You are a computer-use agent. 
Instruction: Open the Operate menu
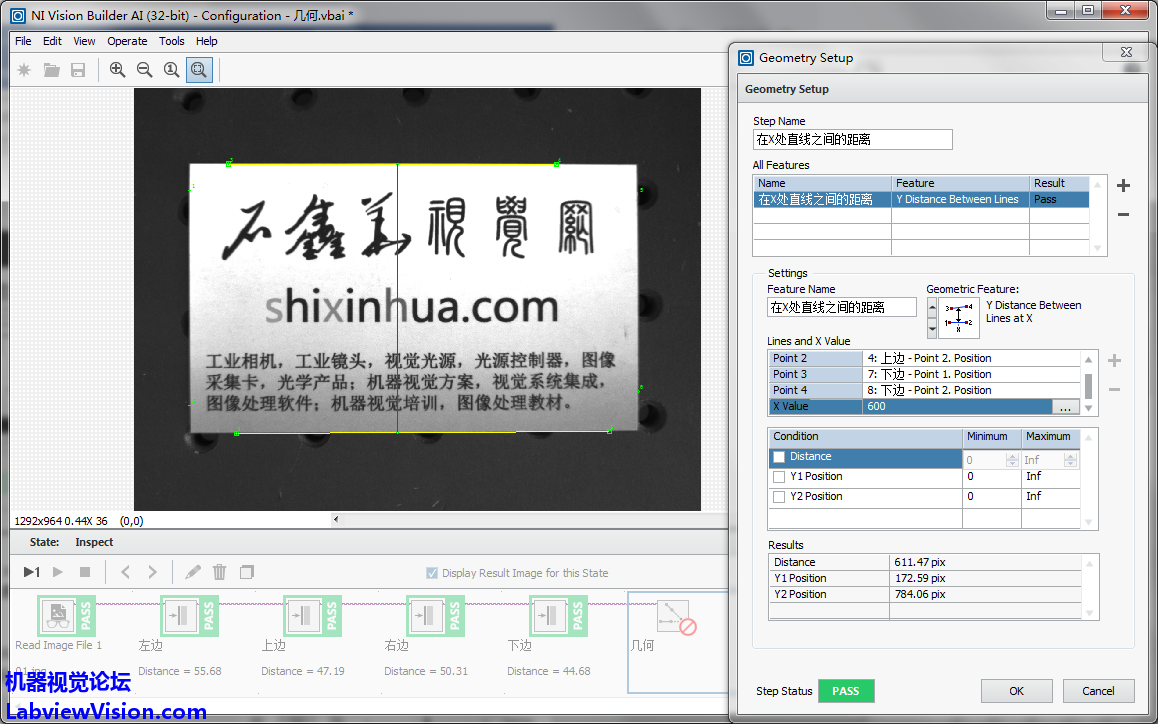127,41
